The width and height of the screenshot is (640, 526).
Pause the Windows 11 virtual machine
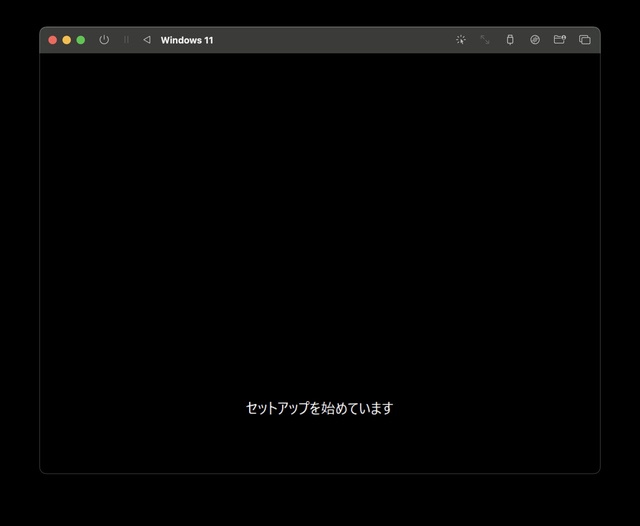point(126,40)
